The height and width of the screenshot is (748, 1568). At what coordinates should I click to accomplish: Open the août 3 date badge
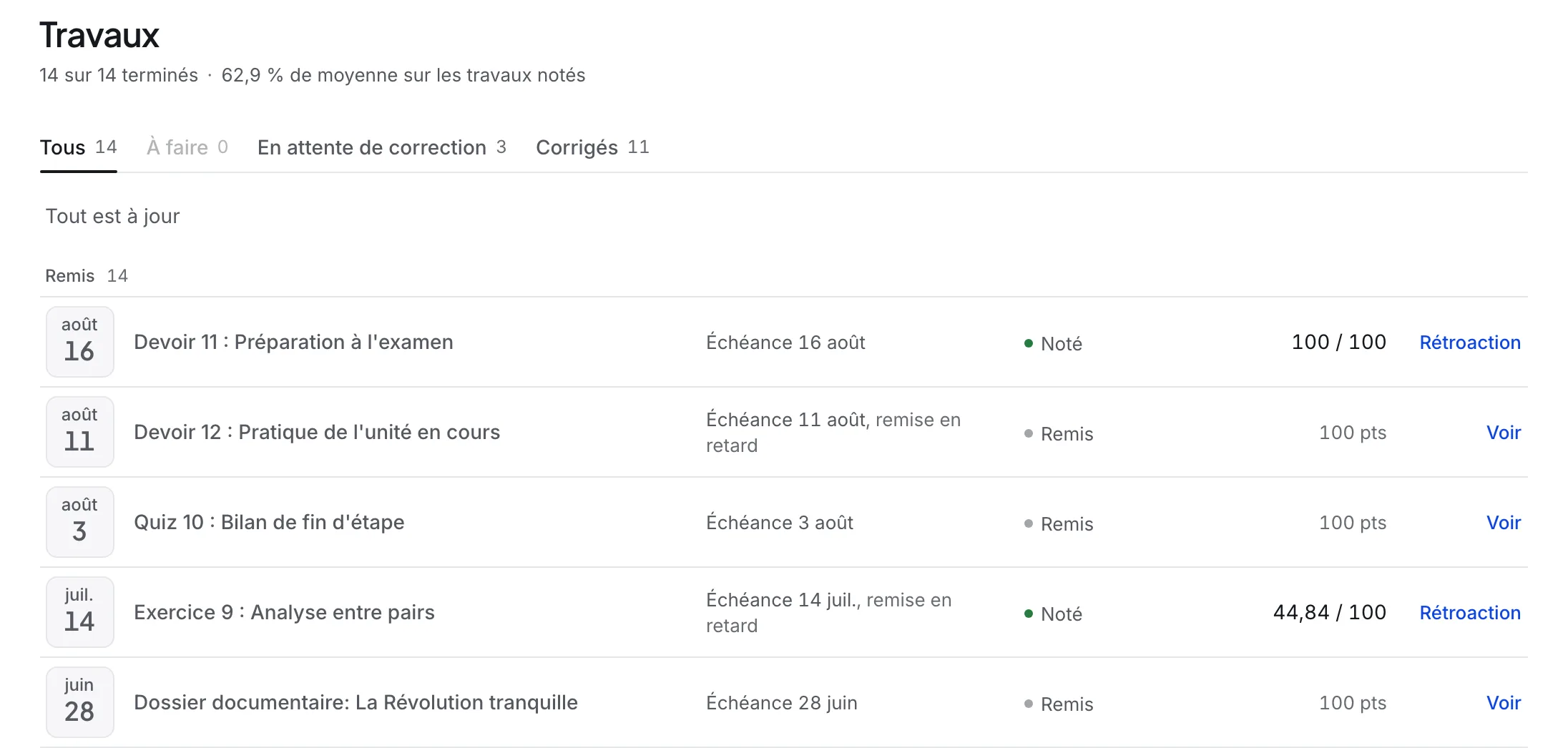(x=80, y=522)
